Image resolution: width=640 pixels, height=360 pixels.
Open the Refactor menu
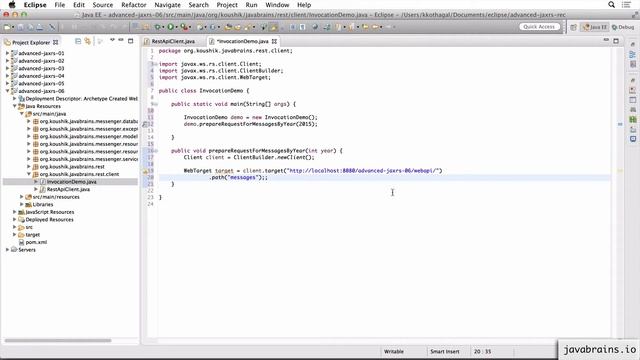(133, 5)
